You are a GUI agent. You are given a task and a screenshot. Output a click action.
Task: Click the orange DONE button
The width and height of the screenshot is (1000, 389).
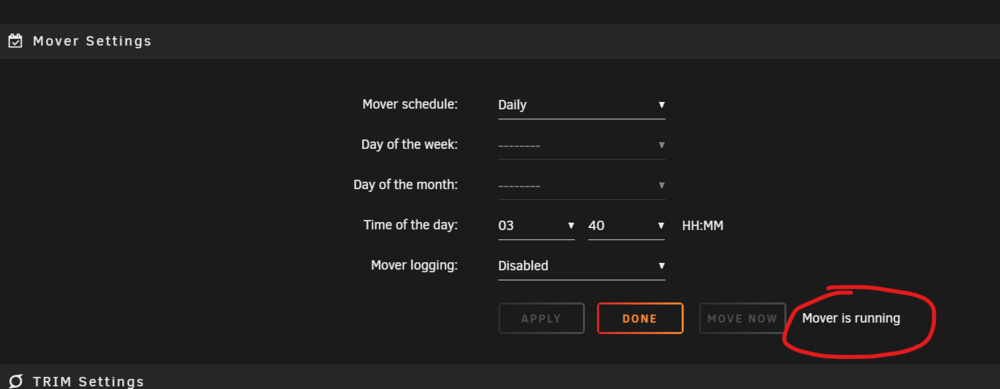[640, 318]
